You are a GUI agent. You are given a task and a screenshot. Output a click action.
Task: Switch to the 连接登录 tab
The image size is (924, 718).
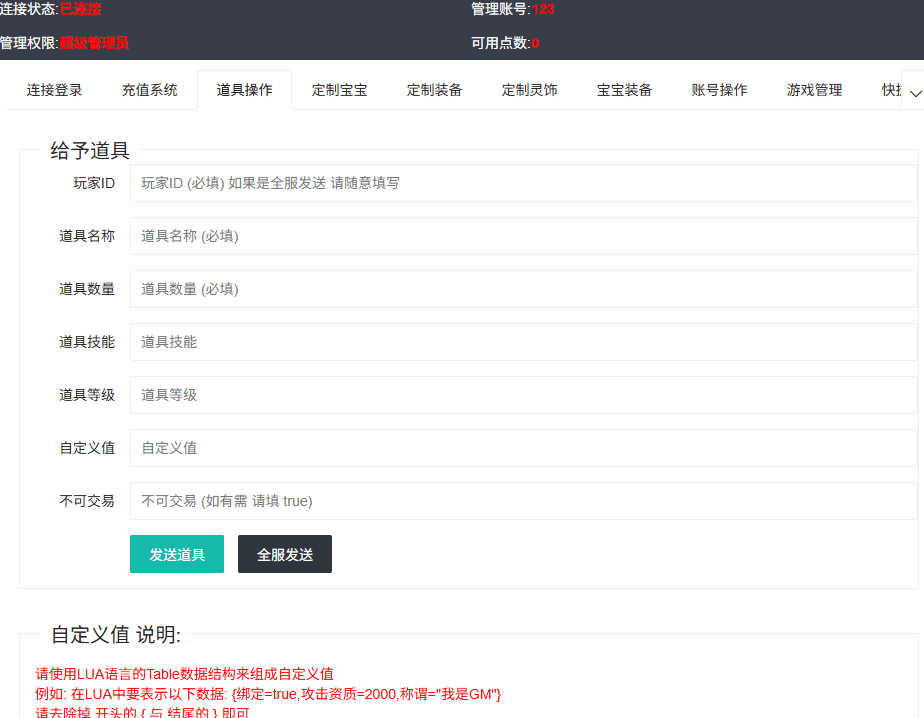pyautogui.click(x=55, y=90)
